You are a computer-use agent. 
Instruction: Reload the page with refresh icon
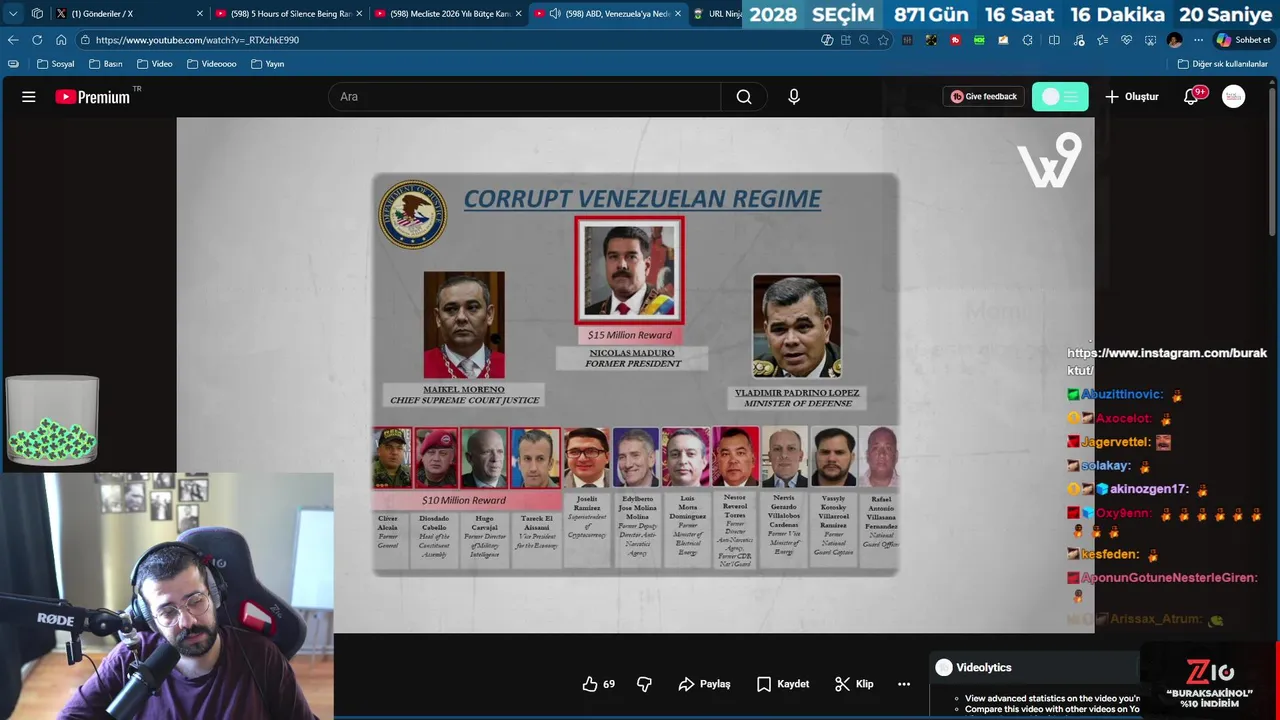click(x=37, y=40)
